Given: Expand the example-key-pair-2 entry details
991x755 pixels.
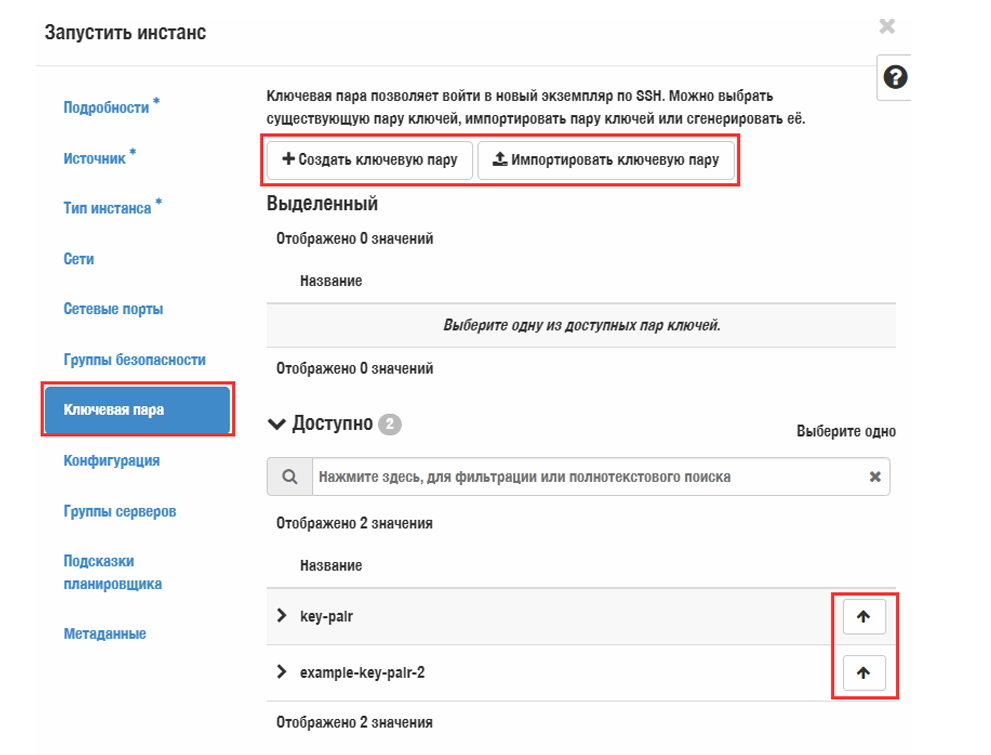Looking at the screenshot, I should pyautogui.click(x=281, y=673).
